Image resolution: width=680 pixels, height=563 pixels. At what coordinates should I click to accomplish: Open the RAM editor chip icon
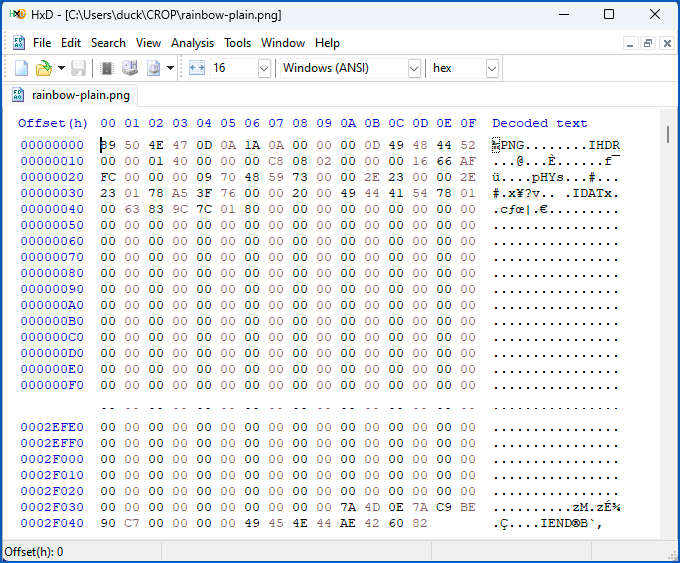click(x=107, y=68)
